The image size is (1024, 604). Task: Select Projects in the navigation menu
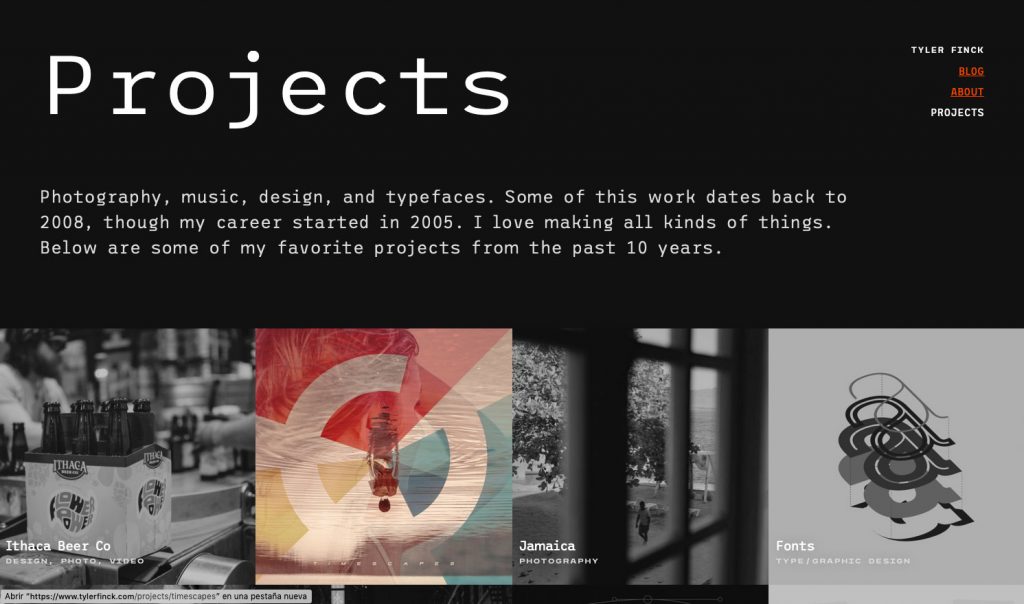click(957, 112)
